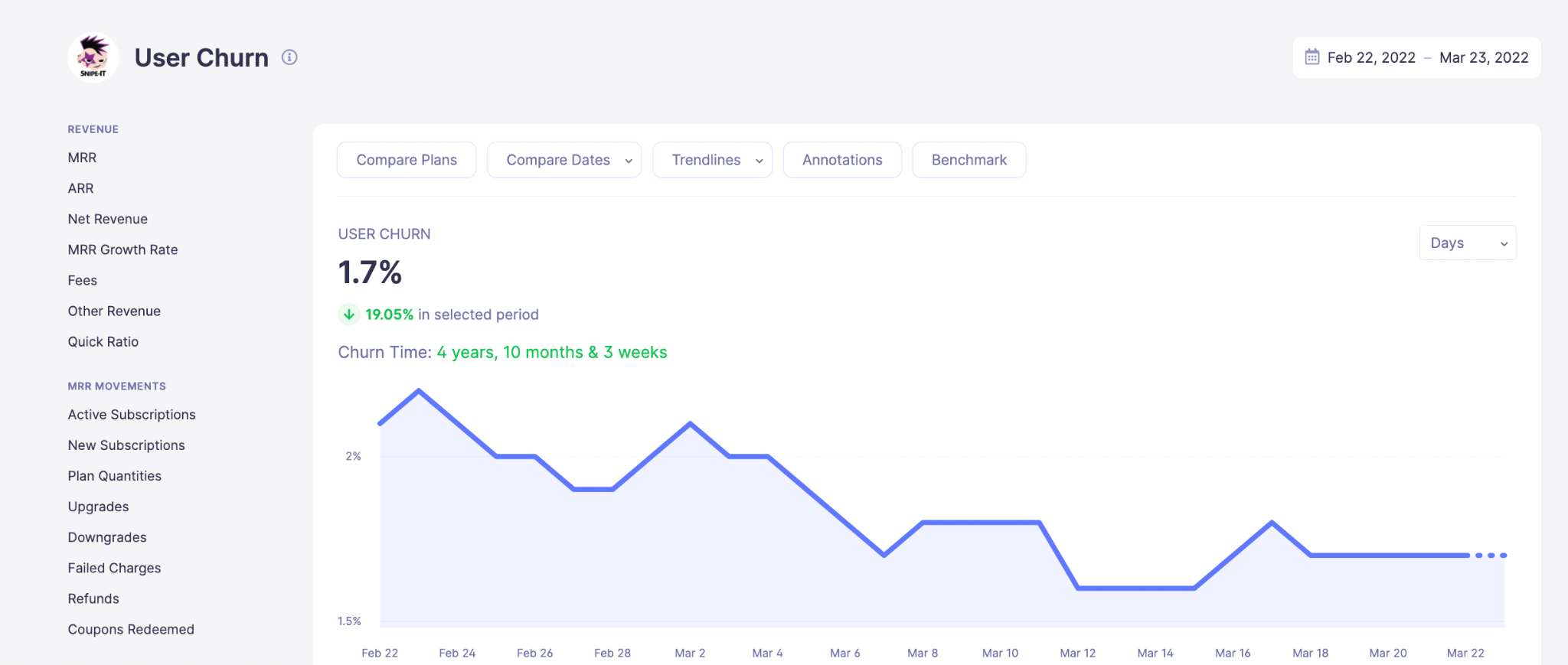Image resolution: width=1568 pixels, height=665 pixels.
Task: Click the calendar icon in date range
Action: point(1312,57)
